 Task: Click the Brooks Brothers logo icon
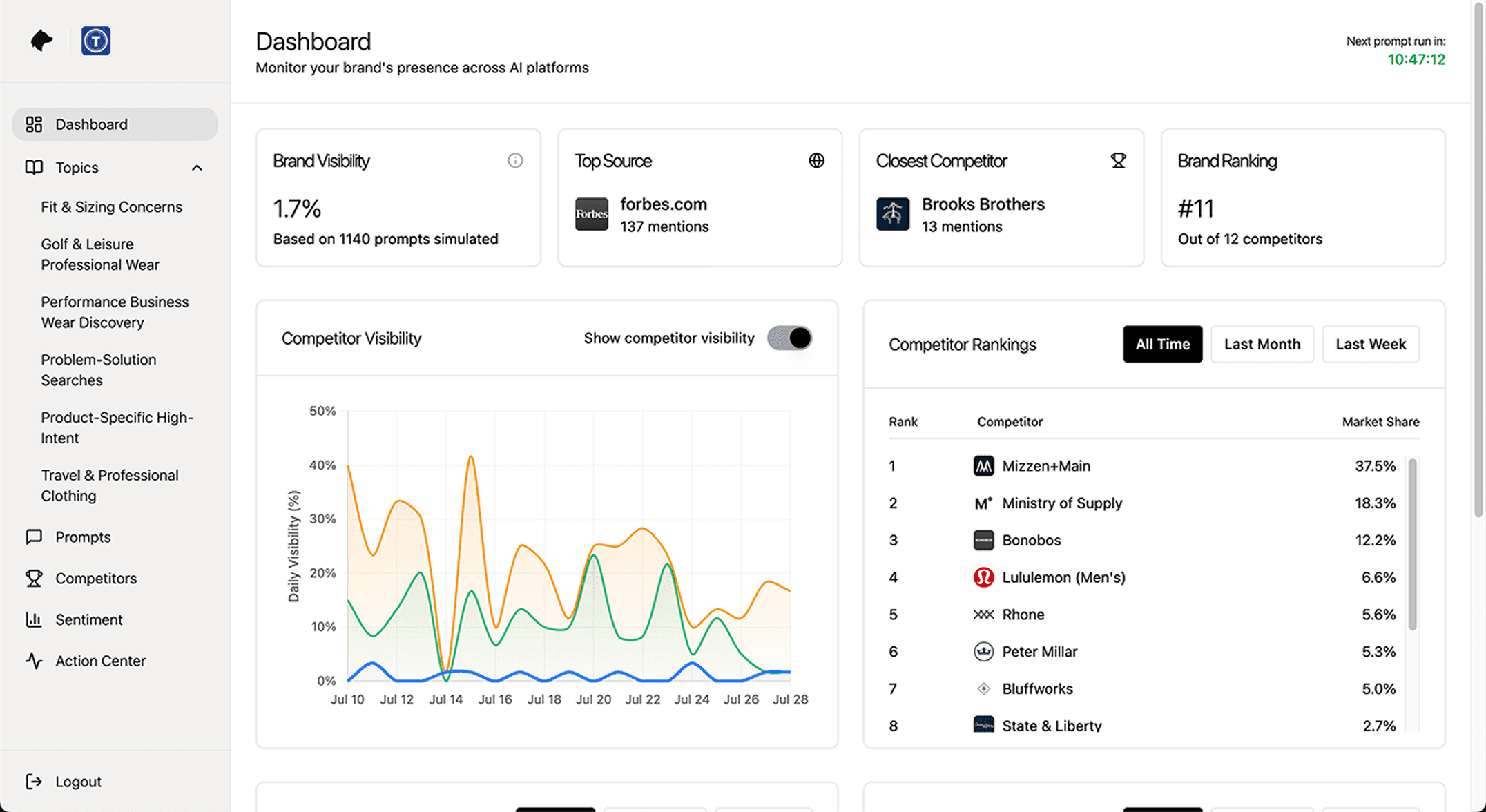(x=893, y=214)
